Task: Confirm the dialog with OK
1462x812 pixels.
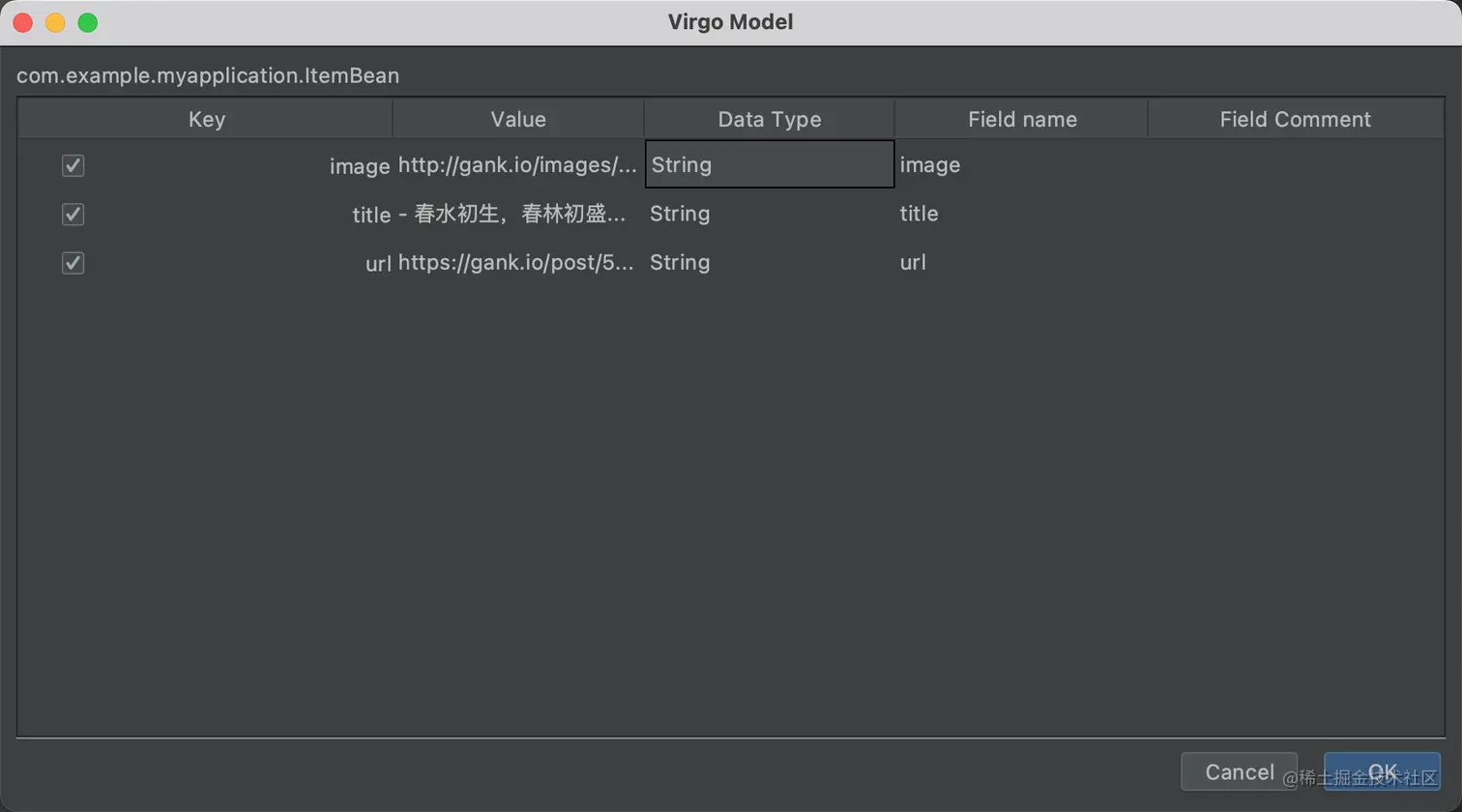Action: pyautogui.click(x=1383, y=771)
